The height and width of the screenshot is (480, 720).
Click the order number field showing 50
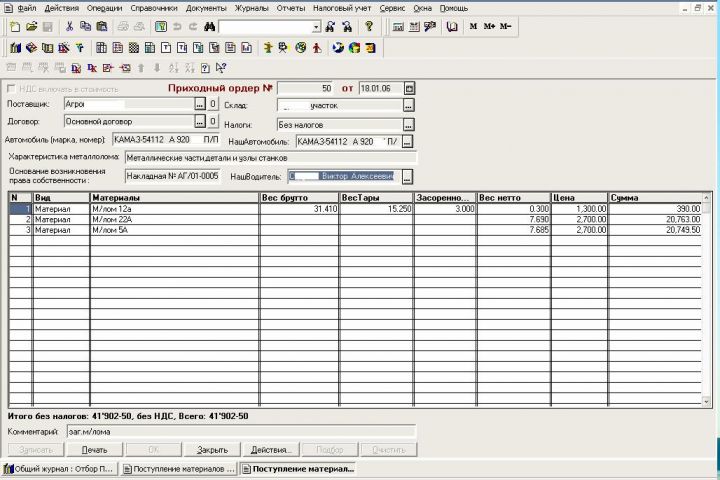pyautogui.click(x=305, y=88)
